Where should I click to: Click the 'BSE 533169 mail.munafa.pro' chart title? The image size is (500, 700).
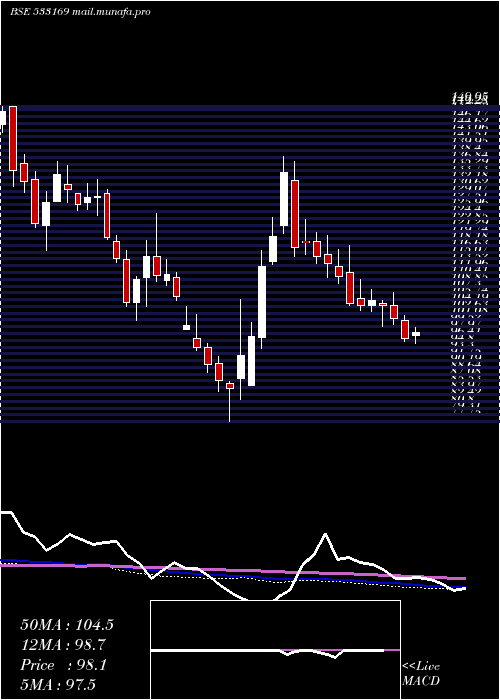point(80,12)
